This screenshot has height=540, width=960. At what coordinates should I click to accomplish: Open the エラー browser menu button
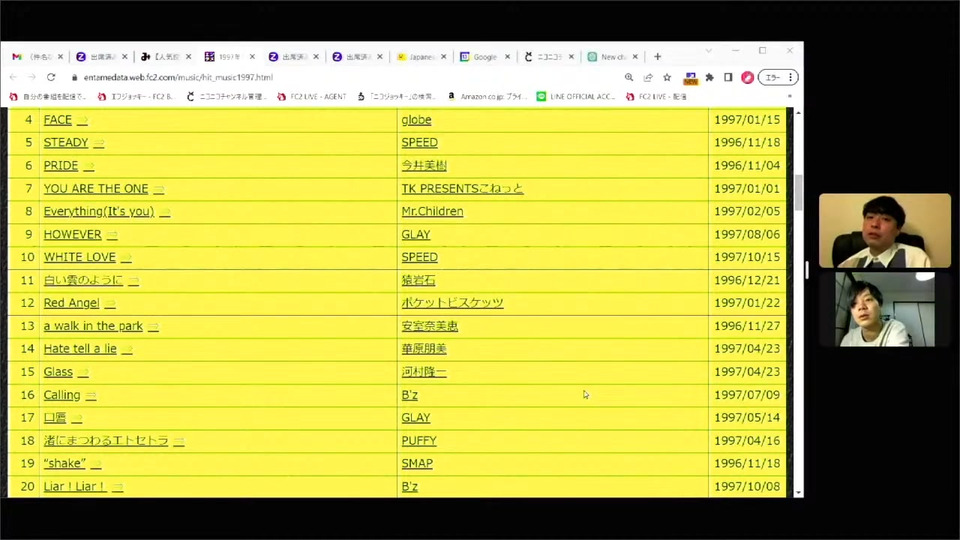pyautogui.click(x=778, y=77)
